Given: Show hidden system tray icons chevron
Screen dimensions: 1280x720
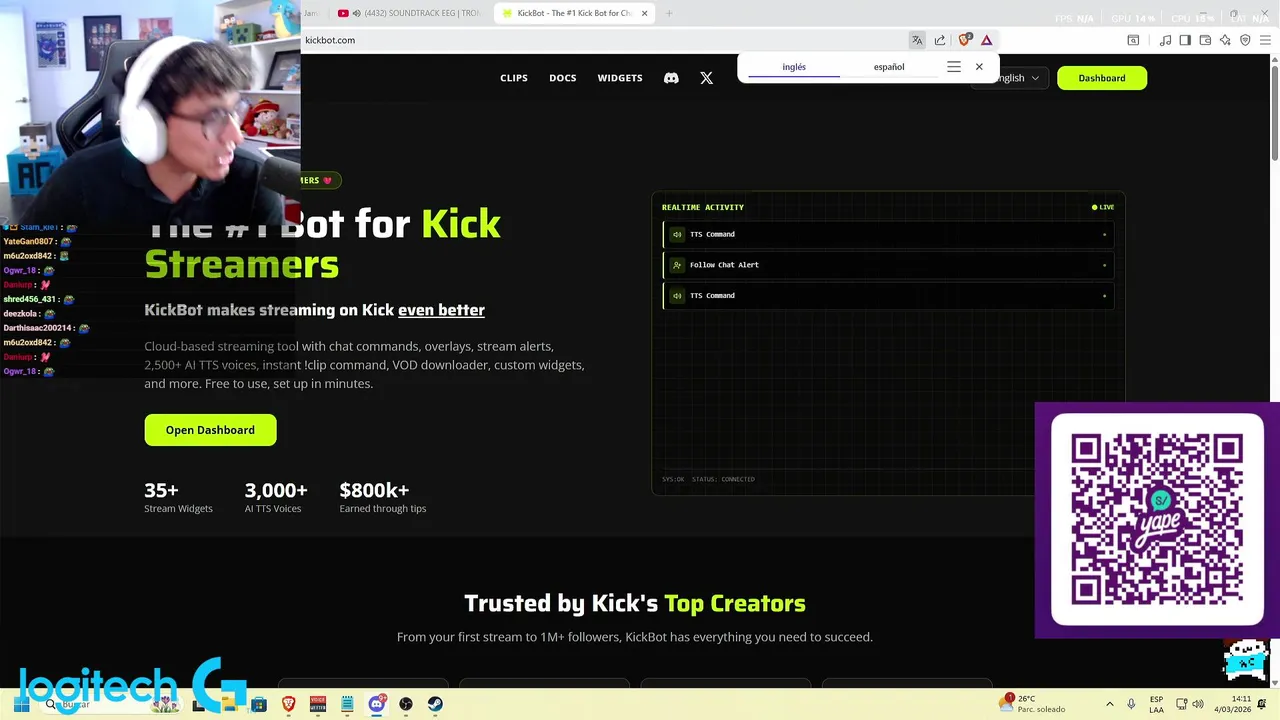Looking at the screenshot, I should 1109,704.
